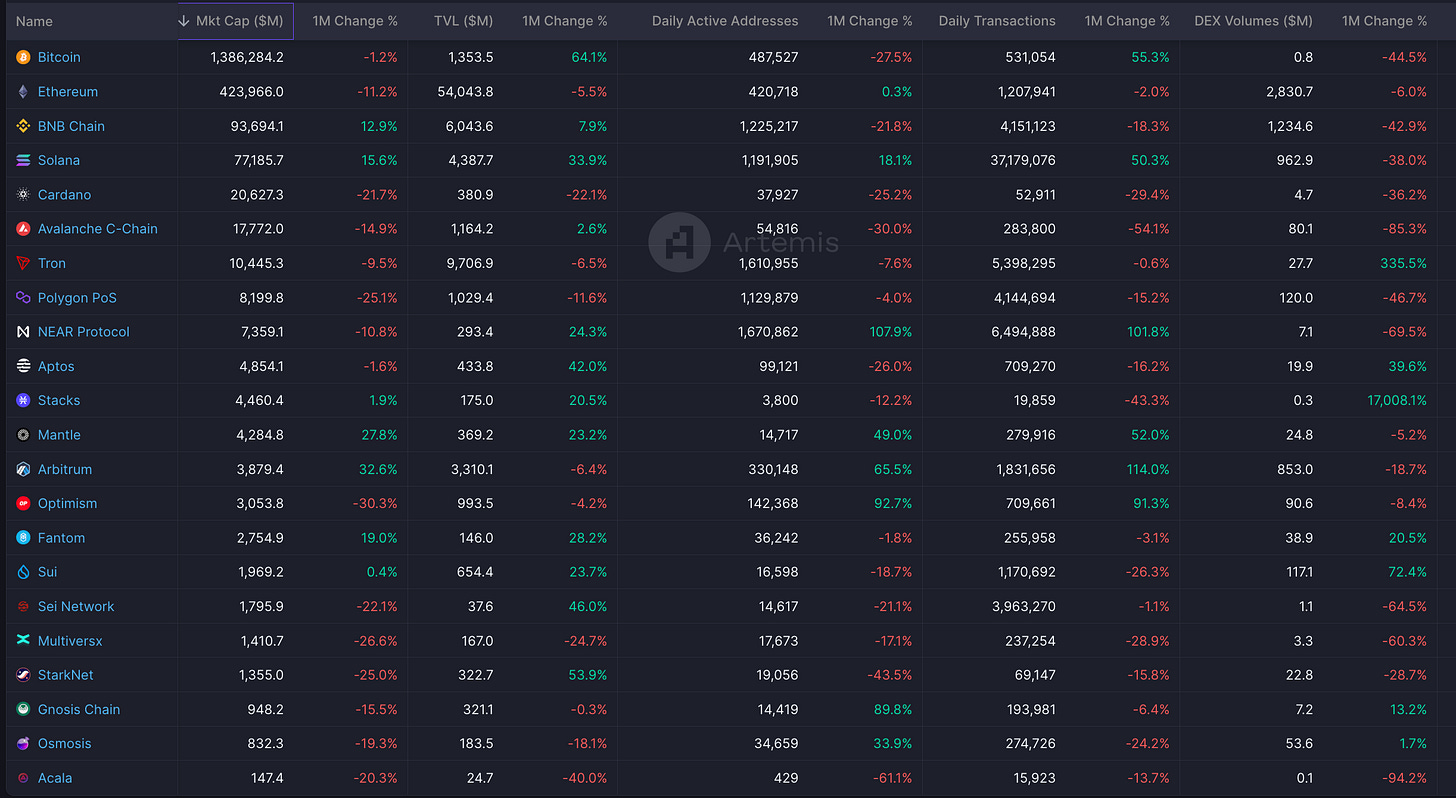Image resolution: width=1456 pixels, height=798 pixels.
Task: Sort by 1M Change % after Mkt Cap
Action: tap(355, 21)
